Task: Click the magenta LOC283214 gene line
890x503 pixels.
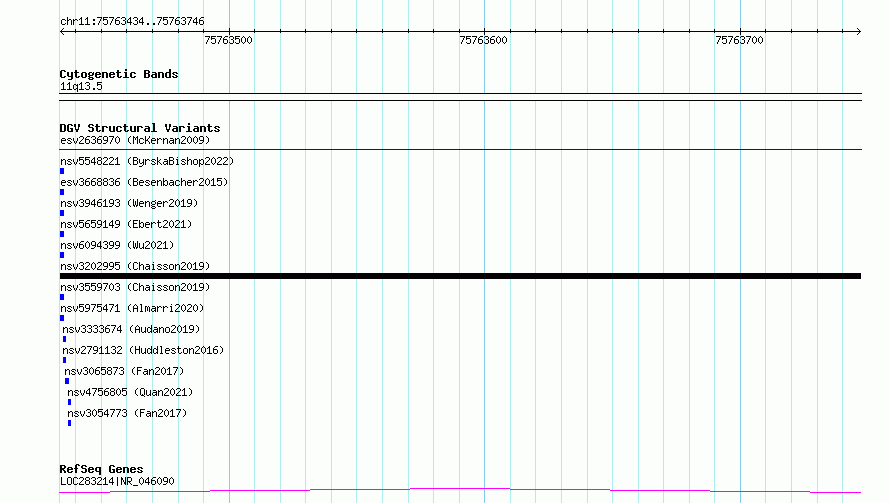Action: tap(460, 491)
